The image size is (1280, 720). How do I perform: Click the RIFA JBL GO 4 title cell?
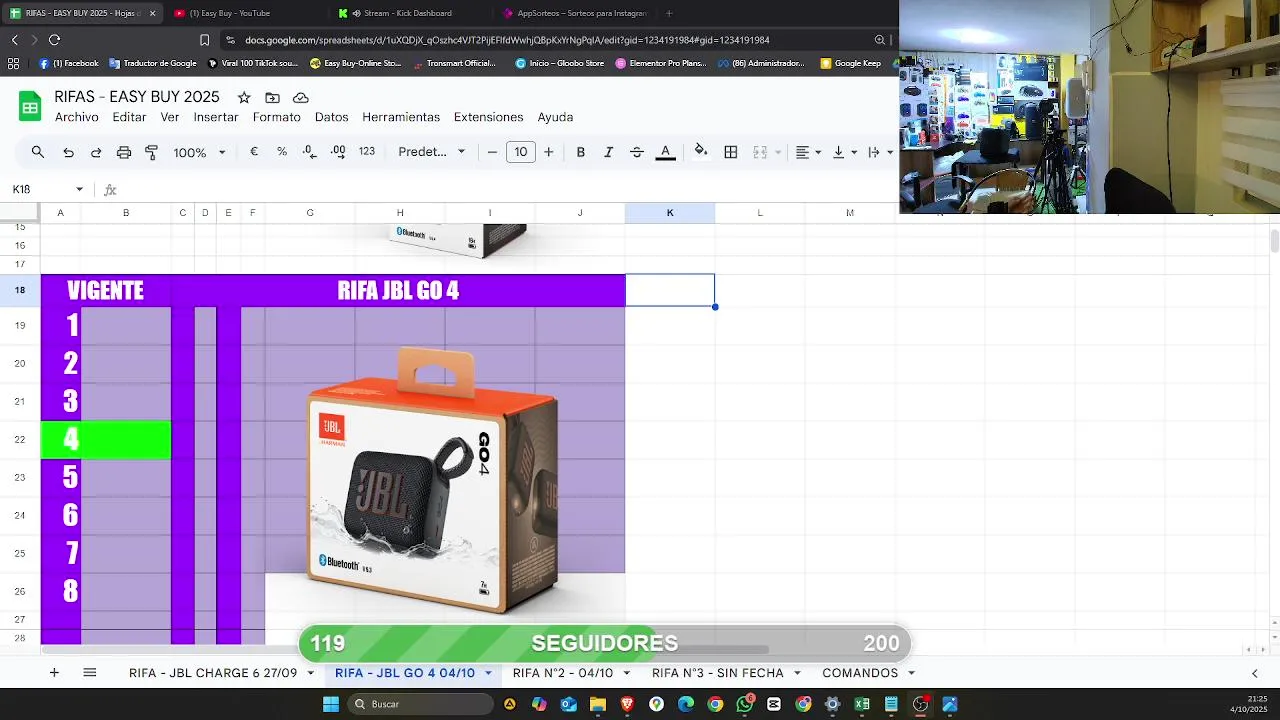tap(398, 290)
